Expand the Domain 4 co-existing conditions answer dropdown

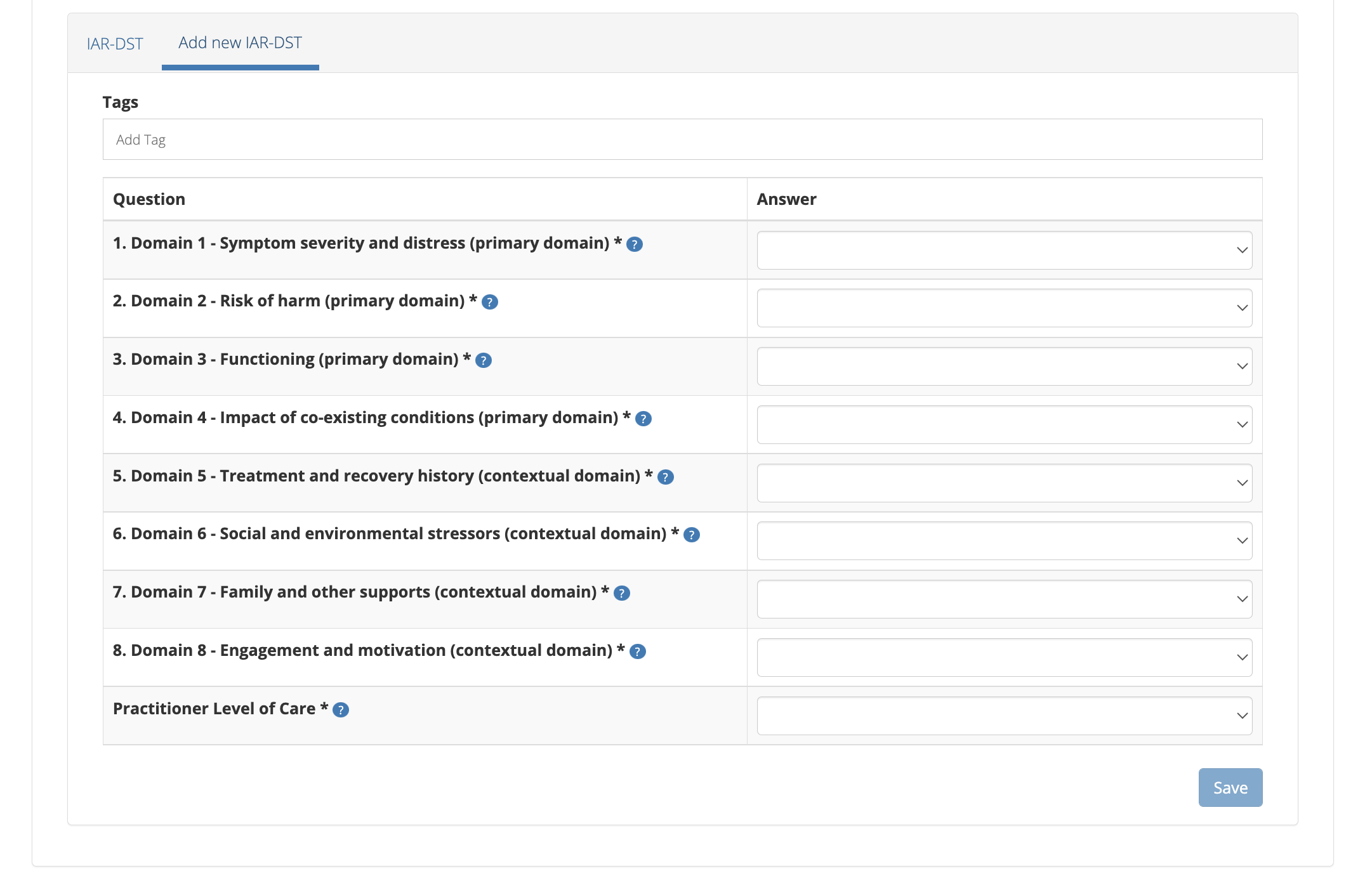(x=1005, y=424)
